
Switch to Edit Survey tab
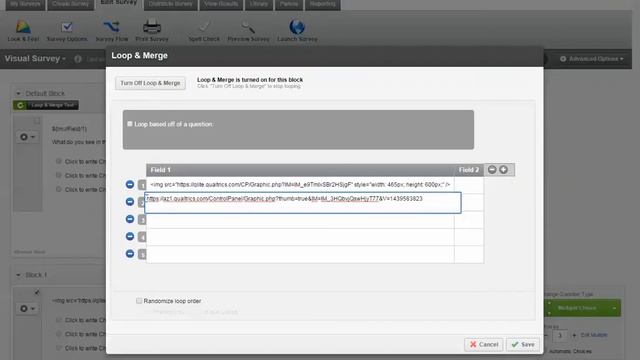coord(119,3)
